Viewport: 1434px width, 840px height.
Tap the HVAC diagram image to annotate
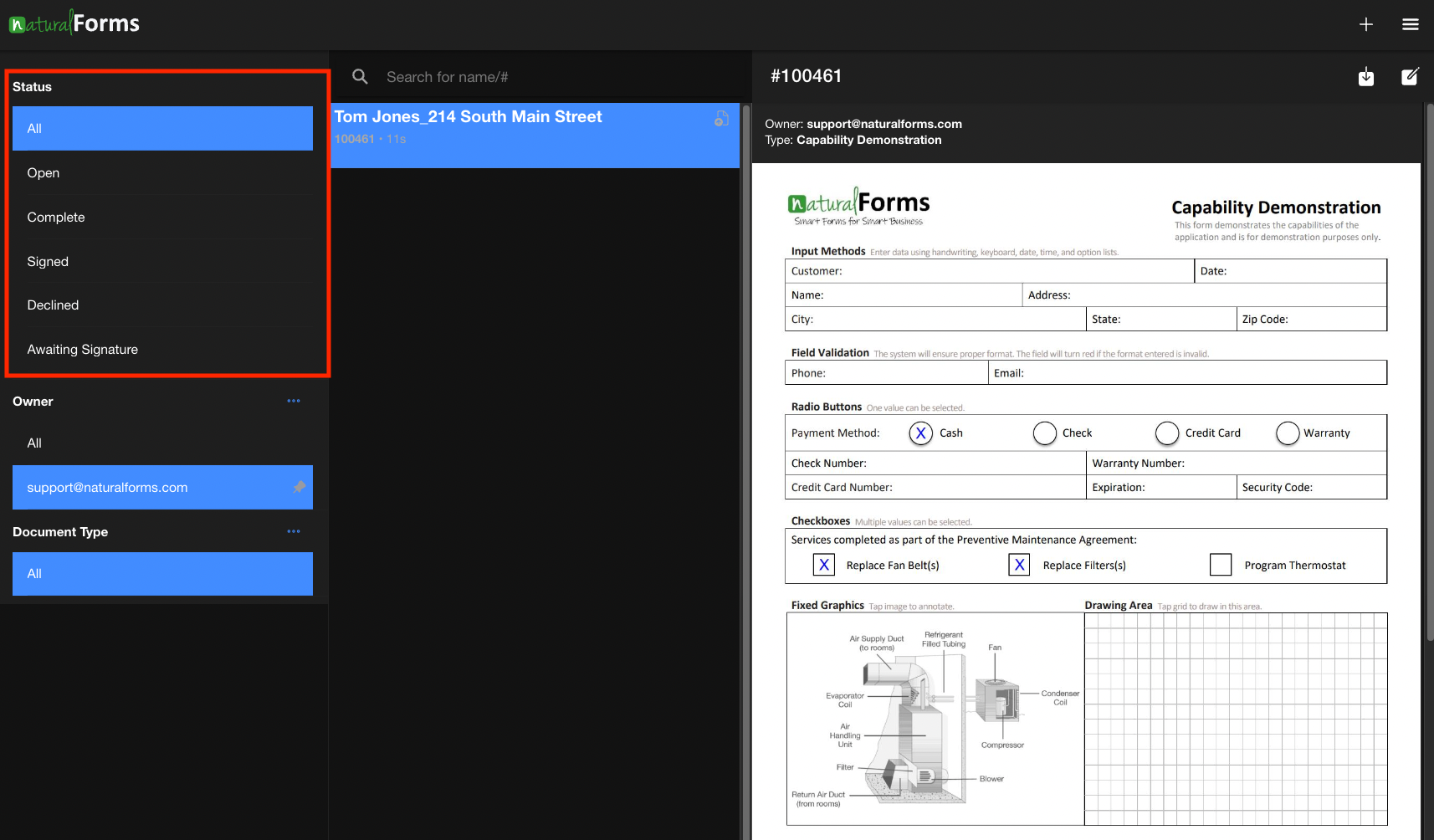click(x=935, y=719)
